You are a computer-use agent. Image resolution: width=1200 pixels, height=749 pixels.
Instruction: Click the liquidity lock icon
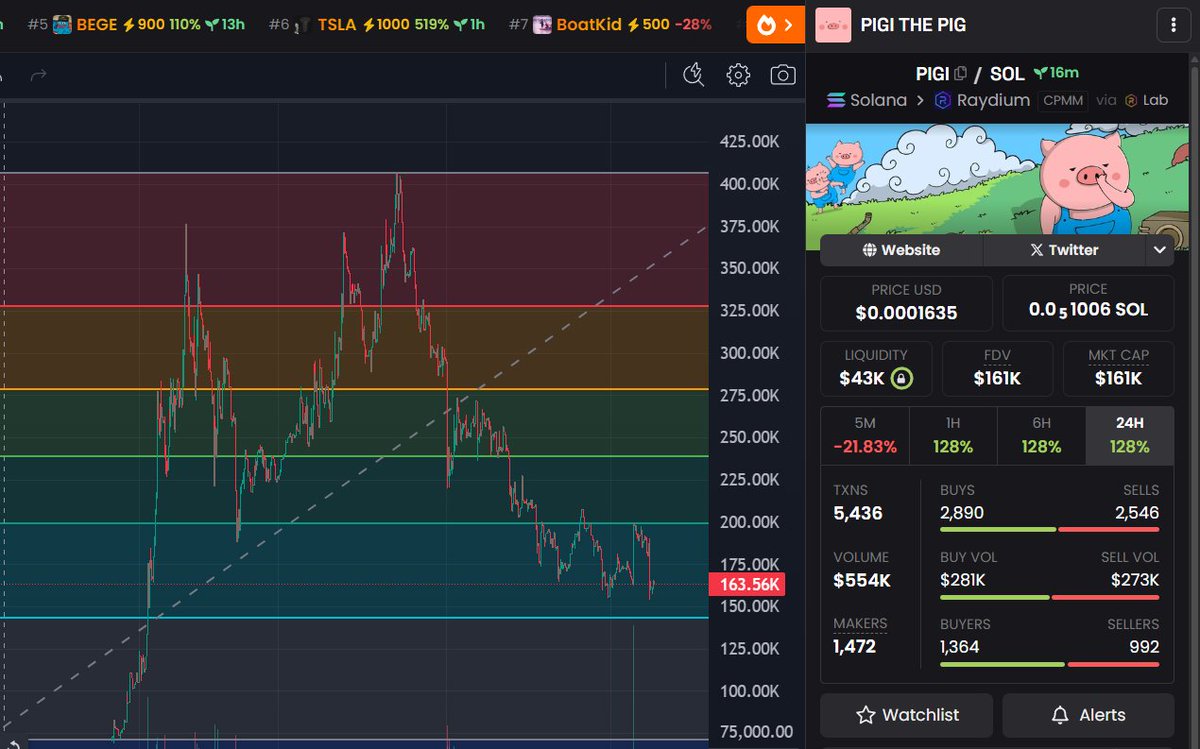902,378
